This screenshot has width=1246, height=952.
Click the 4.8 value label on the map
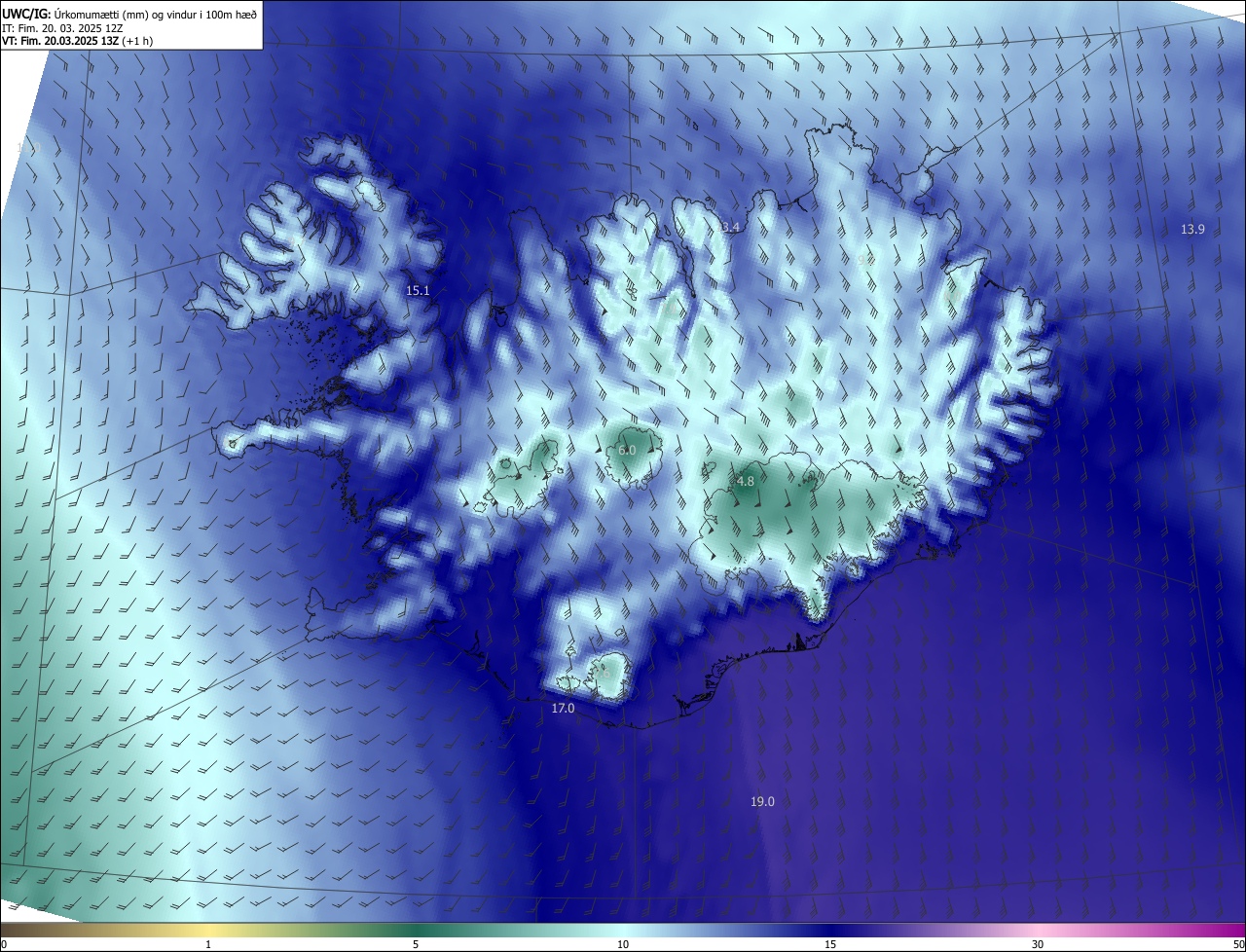[x=746, y=481]
